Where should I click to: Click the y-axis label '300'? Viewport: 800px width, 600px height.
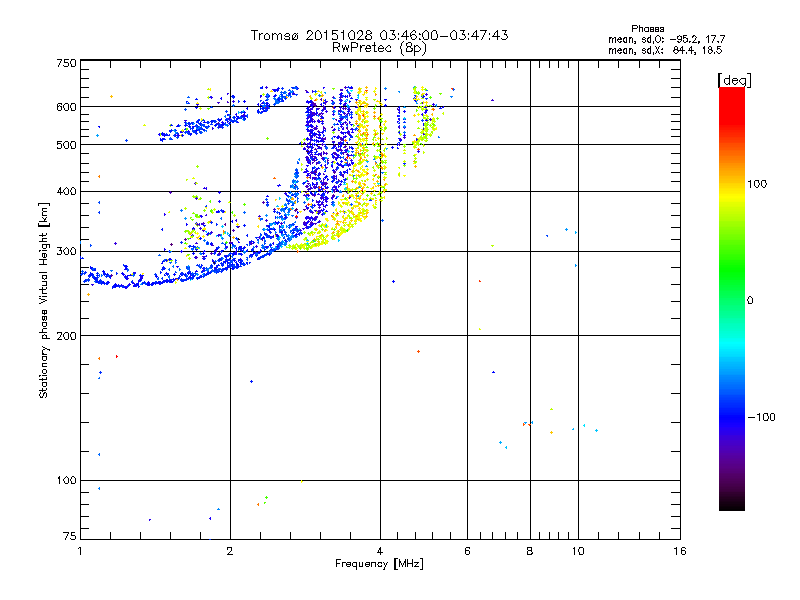66,251
